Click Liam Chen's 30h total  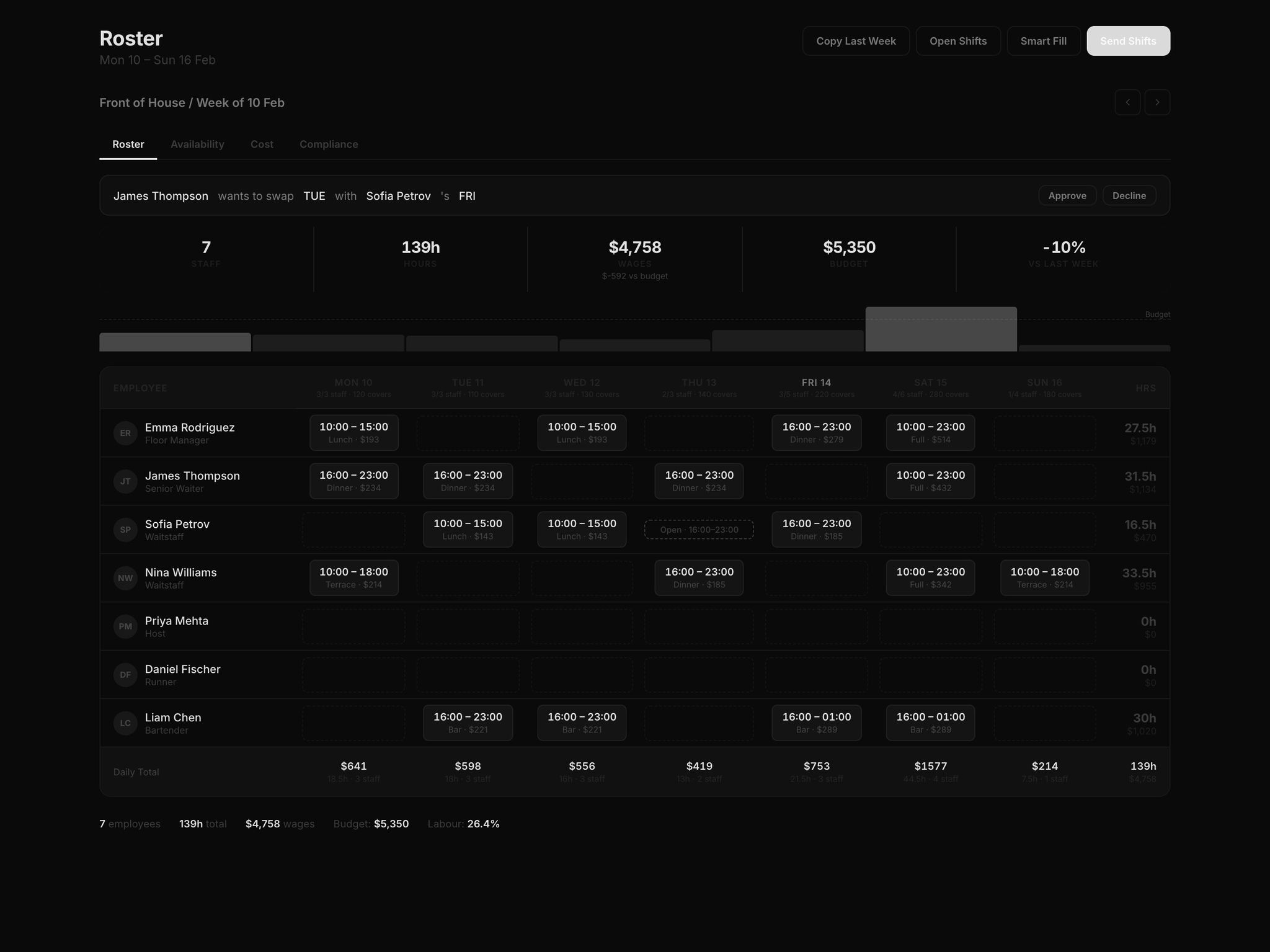click(1144, 718)
